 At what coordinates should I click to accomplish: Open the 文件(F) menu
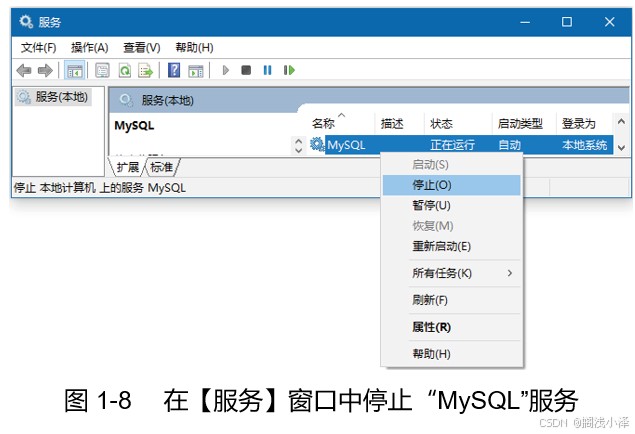tap(38, 48)
